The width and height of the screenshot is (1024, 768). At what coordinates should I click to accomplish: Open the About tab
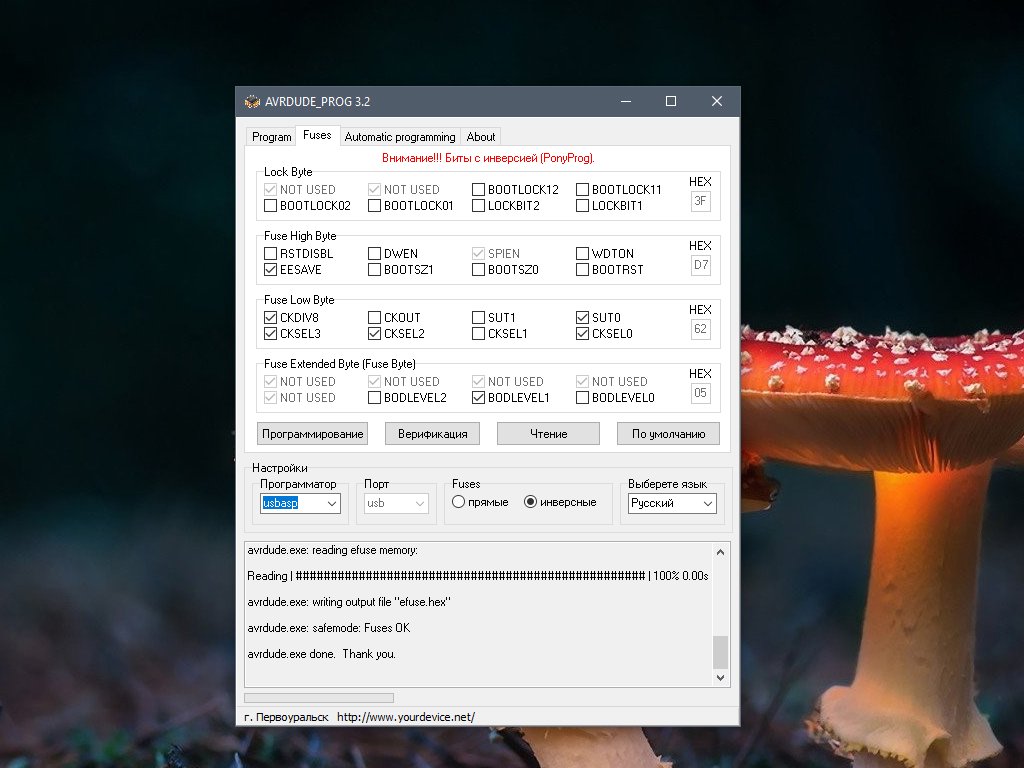(x=481, y=137)
